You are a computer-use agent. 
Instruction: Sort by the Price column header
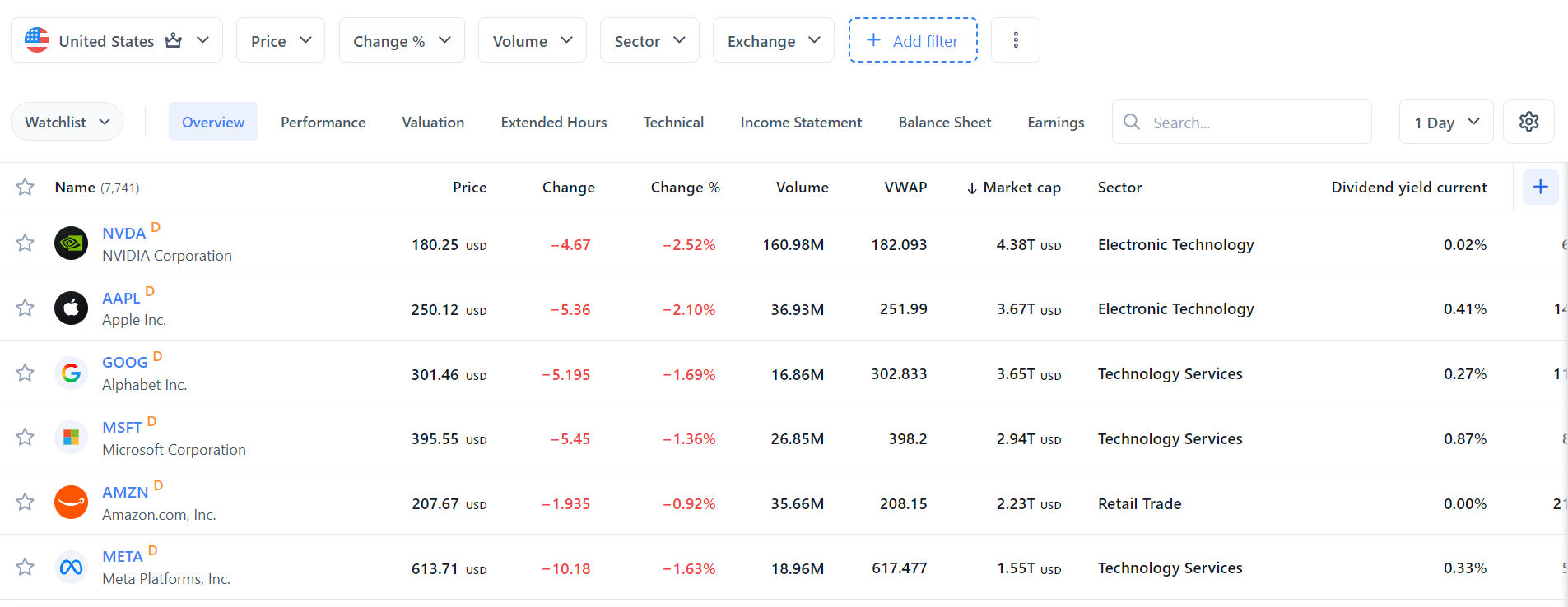pos(469,188)
